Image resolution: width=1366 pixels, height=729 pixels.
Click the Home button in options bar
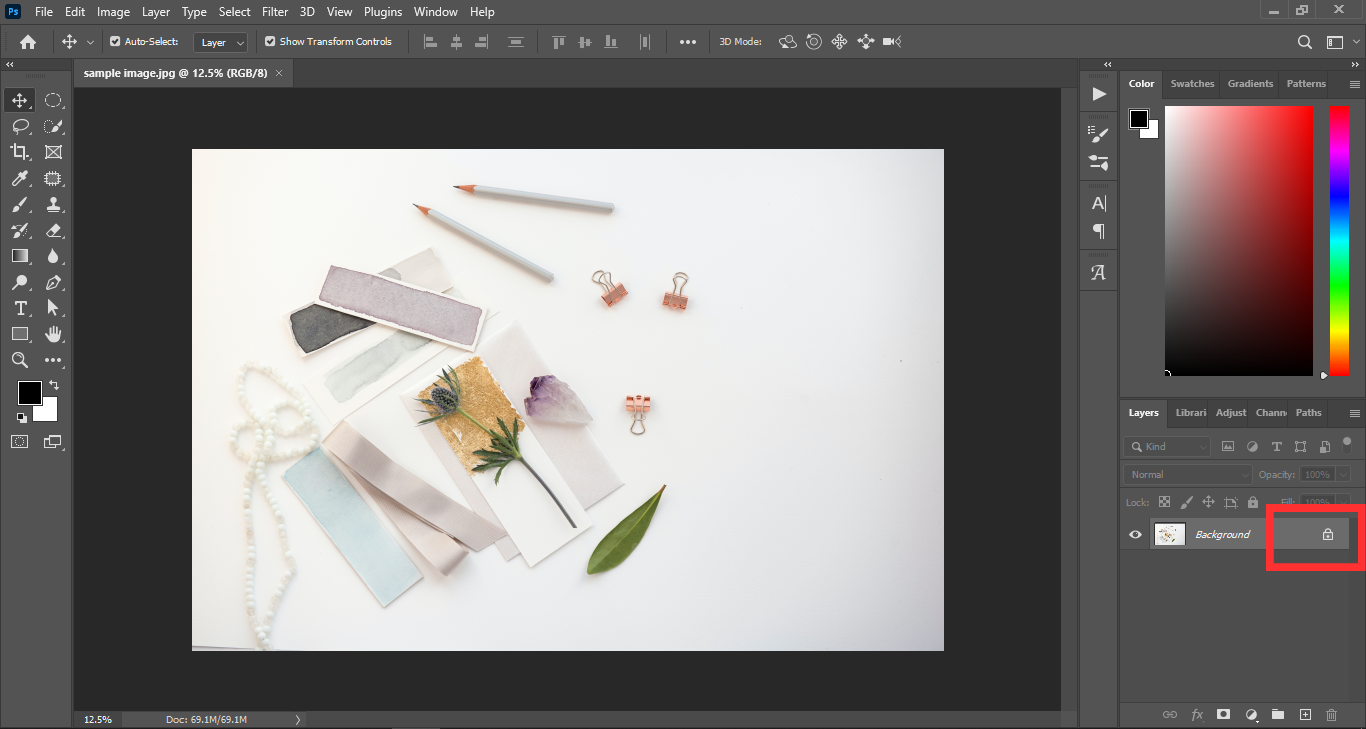point(28,42)
